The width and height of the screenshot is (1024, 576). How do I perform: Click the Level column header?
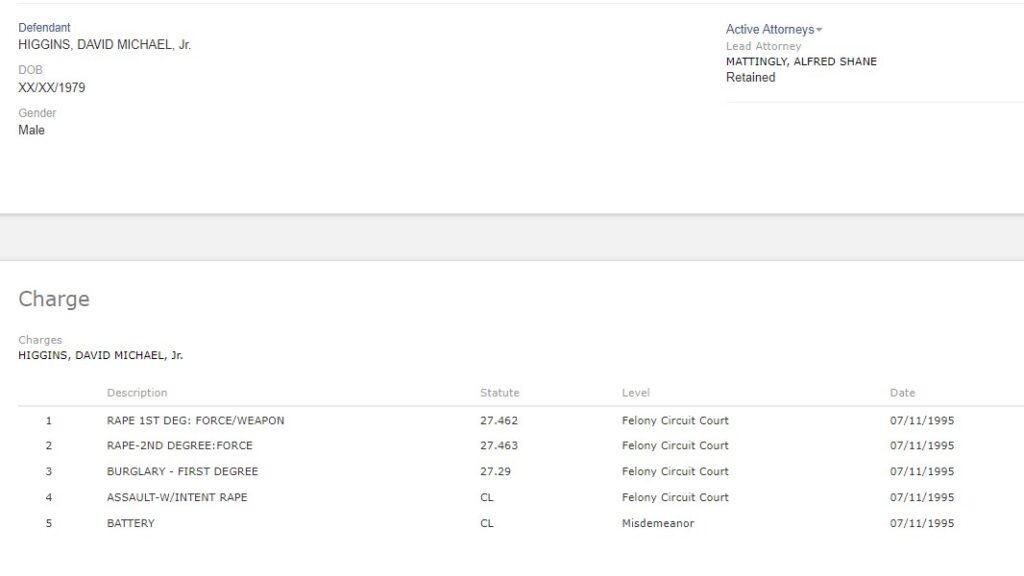coord(635,392)
